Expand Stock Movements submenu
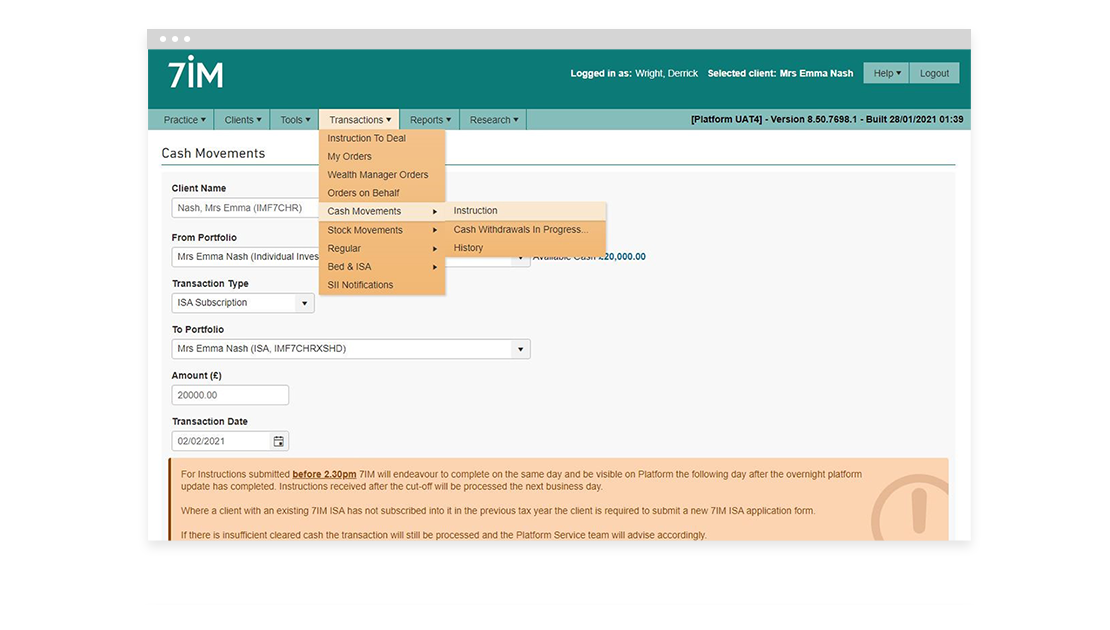 (x=382, y=230)
